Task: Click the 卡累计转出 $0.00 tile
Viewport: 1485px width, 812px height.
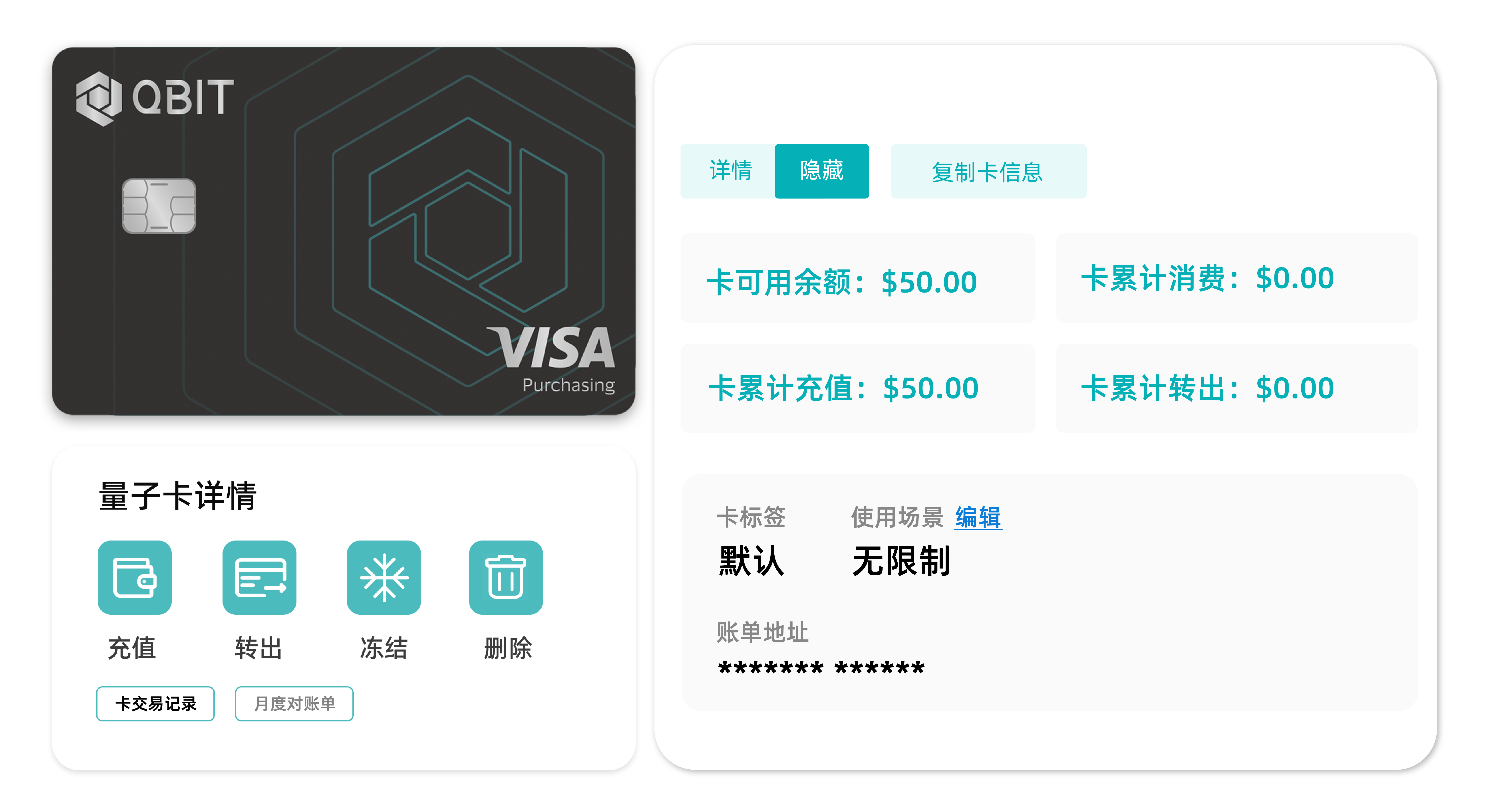Action: click(x=1236, y=388)
